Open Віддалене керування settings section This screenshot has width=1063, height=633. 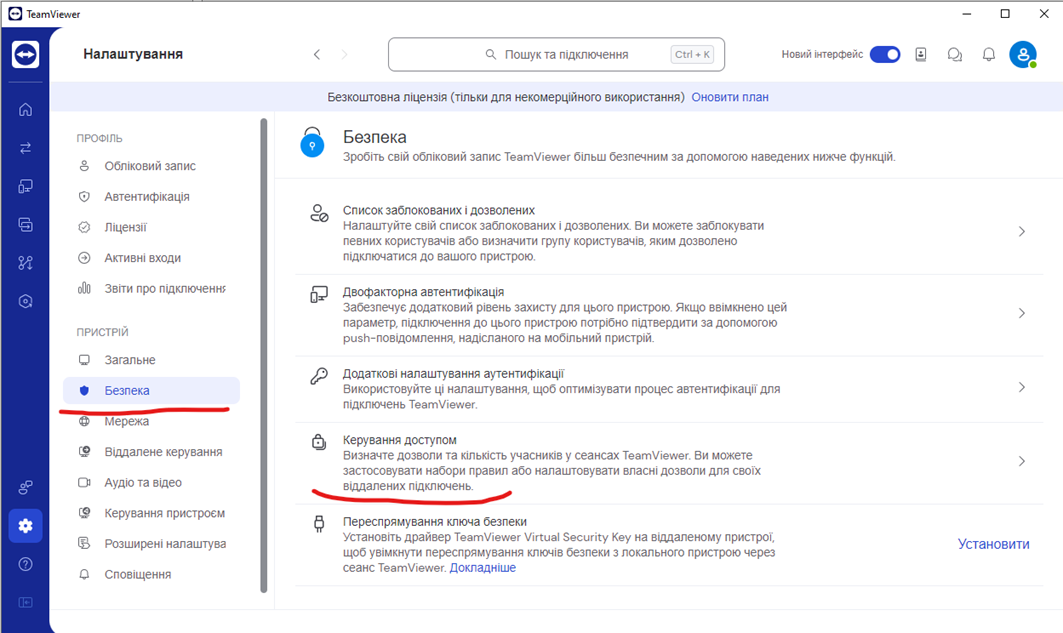coord(163,452)
